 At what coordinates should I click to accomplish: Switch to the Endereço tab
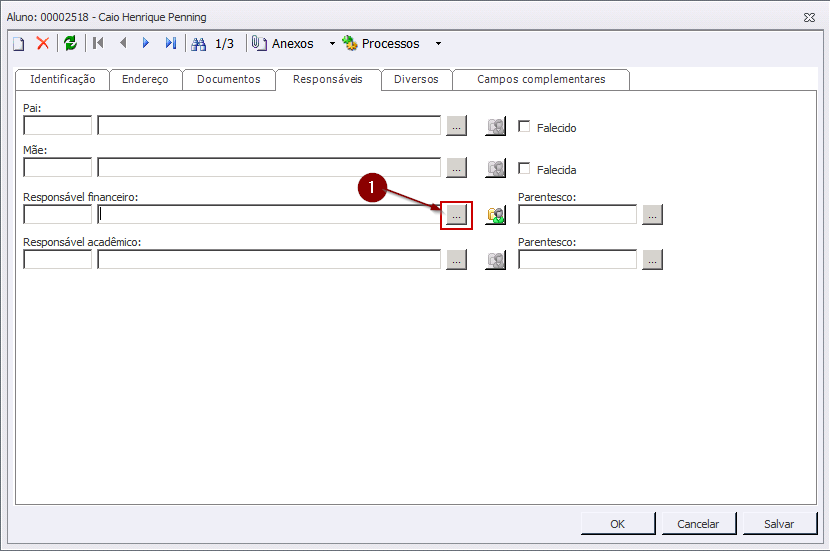[145, 80]
